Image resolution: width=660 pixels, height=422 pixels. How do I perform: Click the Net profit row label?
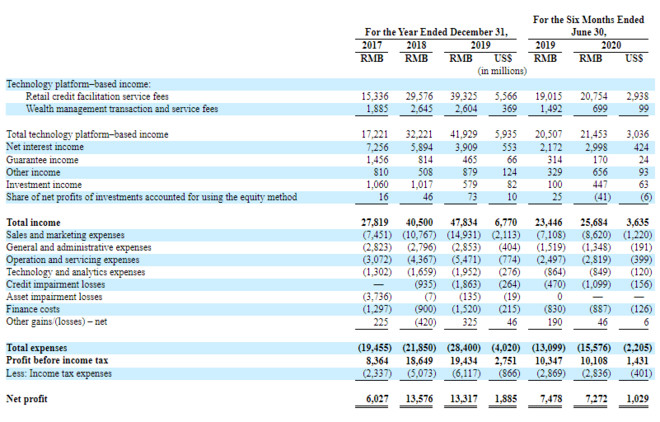tap(27, 398)
